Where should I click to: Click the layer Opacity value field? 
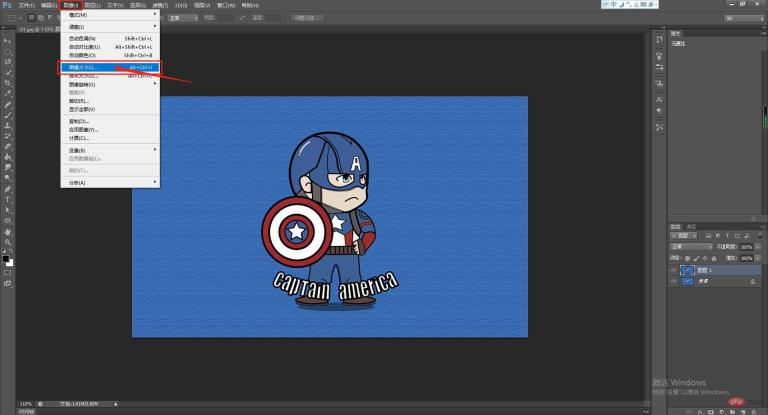pos(745,246)
